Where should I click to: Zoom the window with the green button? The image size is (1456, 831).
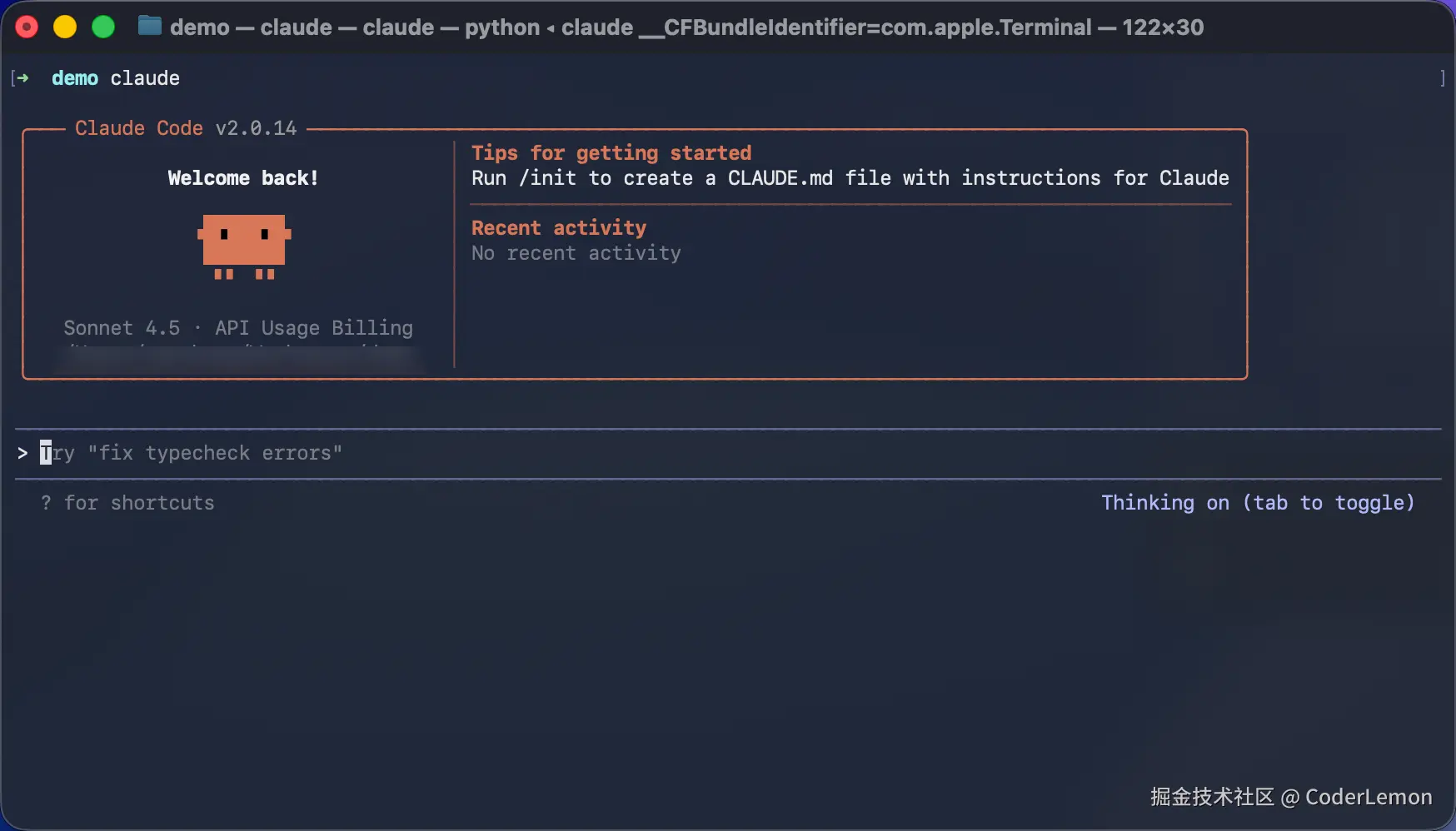click(x=103, y=27)
